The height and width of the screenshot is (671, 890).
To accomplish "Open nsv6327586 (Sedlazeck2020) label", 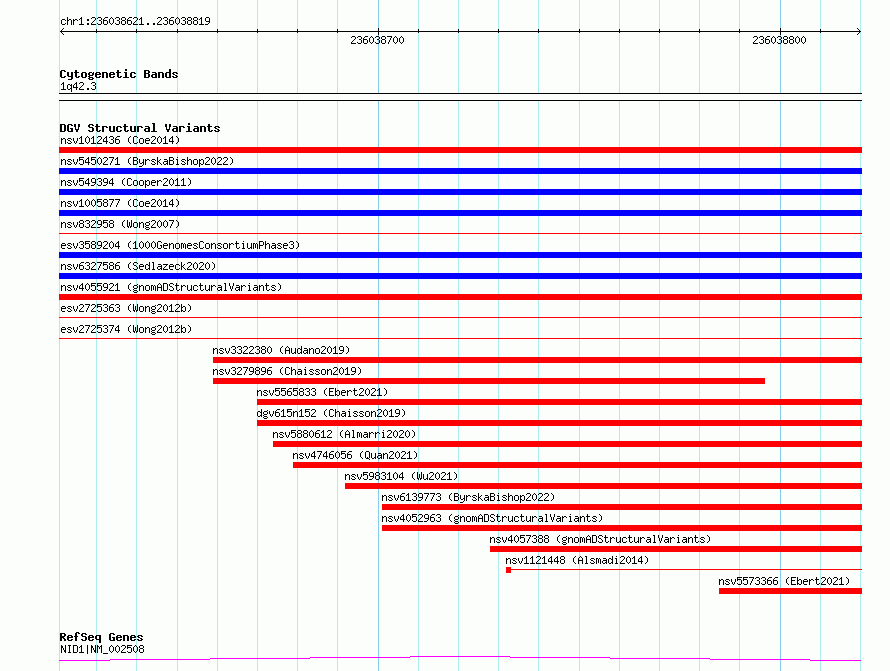I will pyautogui.click(x=138, y=266).
